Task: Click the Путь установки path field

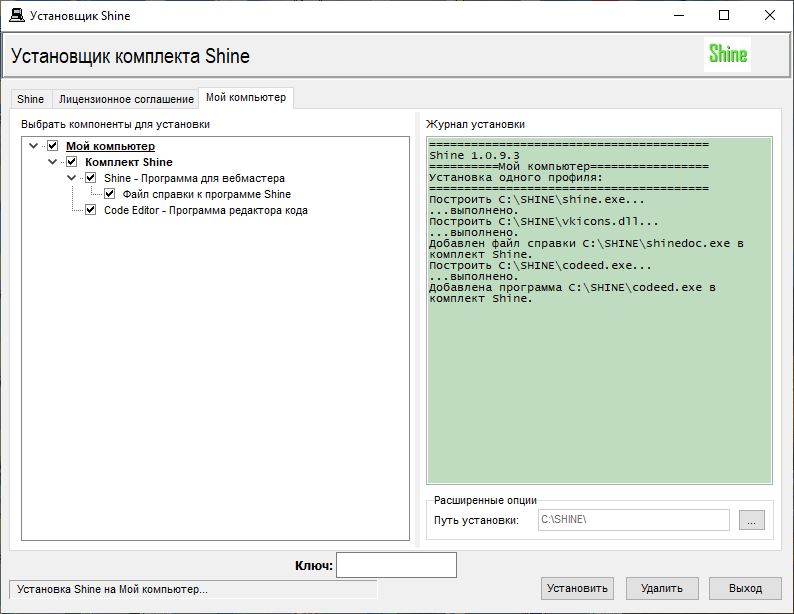Action: point(634,520)
